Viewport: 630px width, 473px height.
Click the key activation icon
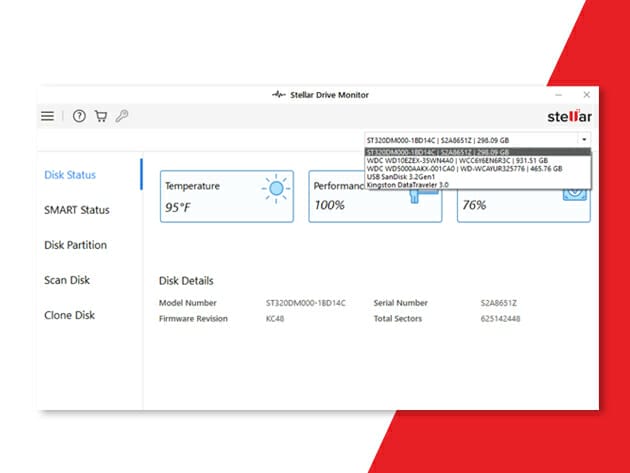click(x=122, y=116)
